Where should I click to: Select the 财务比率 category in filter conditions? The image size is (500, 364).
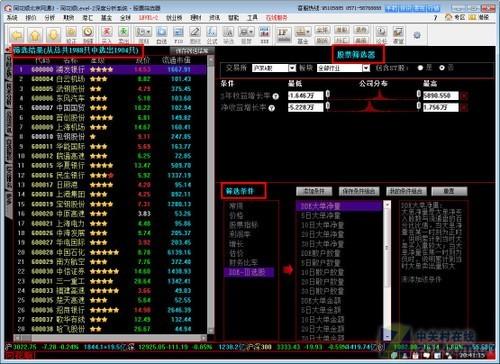(243, 263)
